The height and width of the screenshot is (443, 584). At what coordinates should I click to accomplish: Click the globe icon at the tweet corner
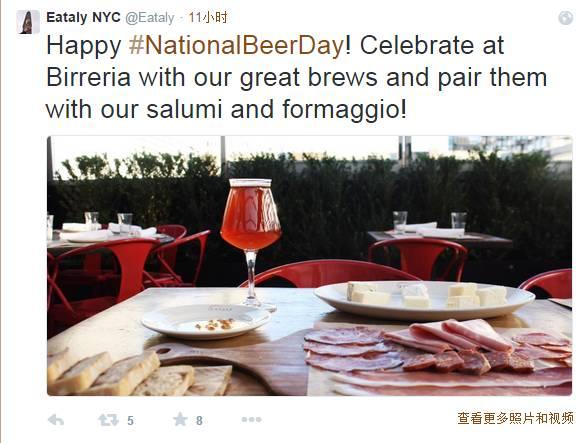click(566, 18)
